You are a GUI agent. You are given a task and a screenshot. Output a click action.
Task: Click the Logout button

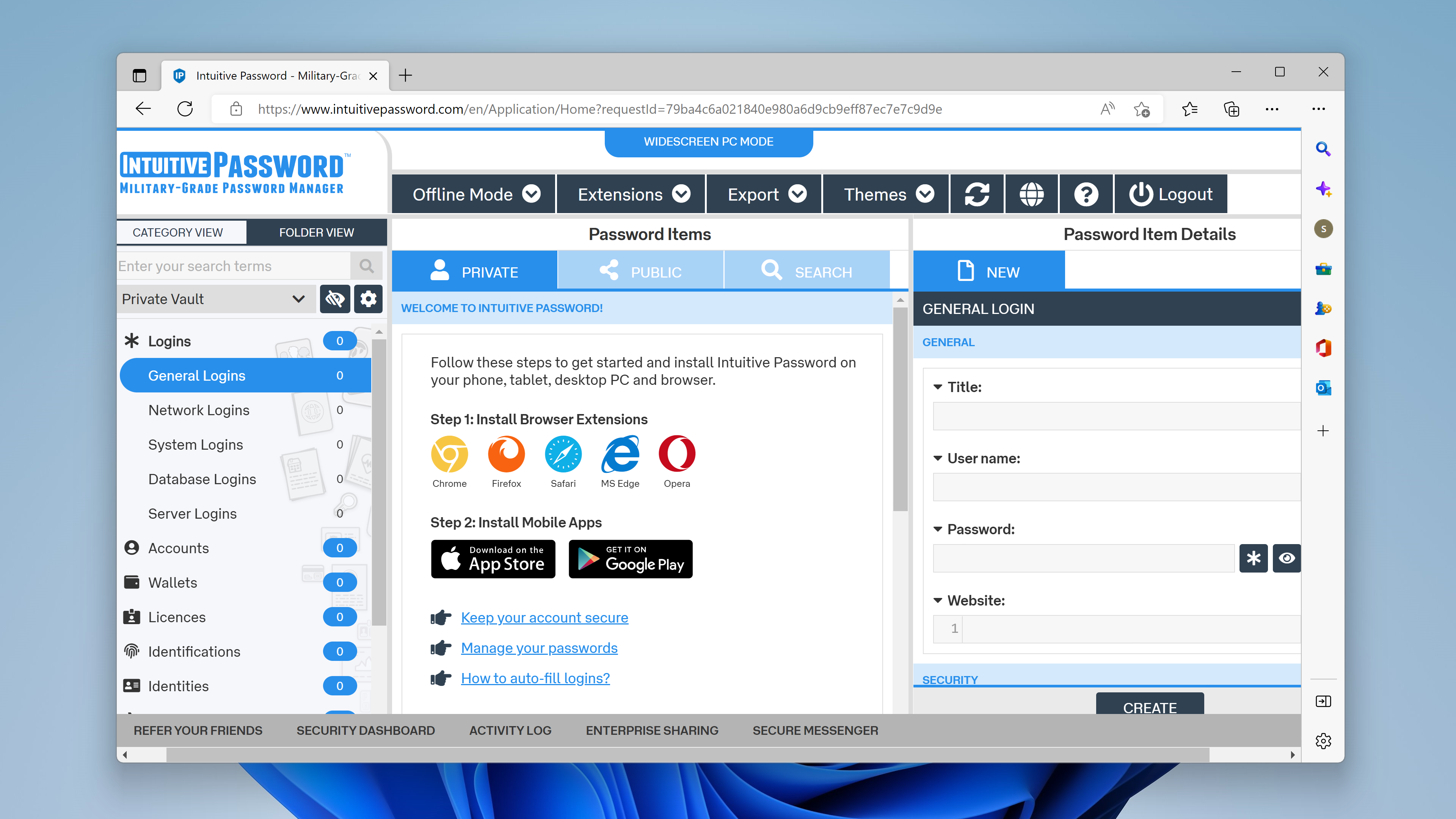click(x=1170, y=194)
